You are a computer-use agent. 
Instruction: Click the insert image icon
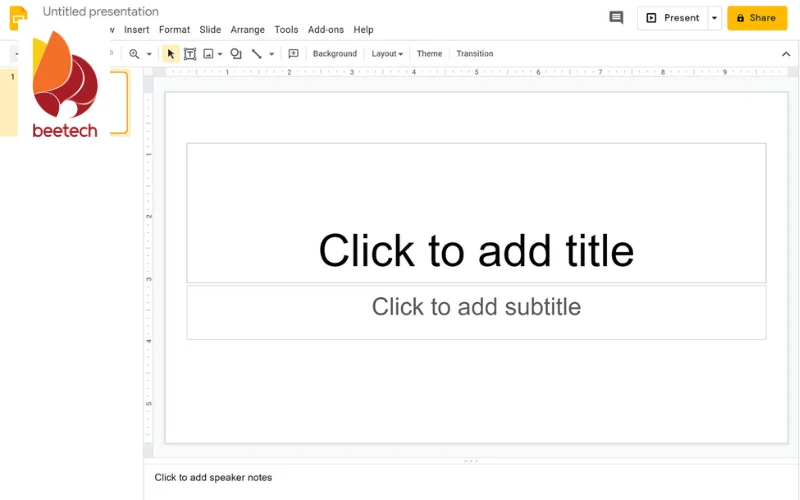click(209, 54)
